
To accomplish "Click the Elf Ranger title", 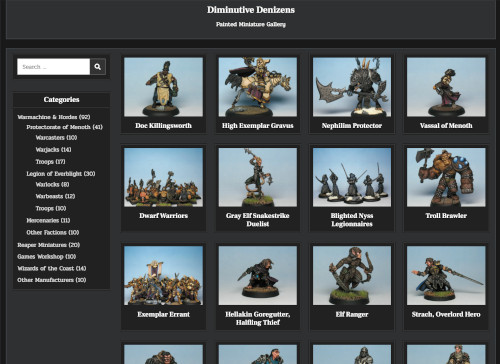I will coord(352,314).
